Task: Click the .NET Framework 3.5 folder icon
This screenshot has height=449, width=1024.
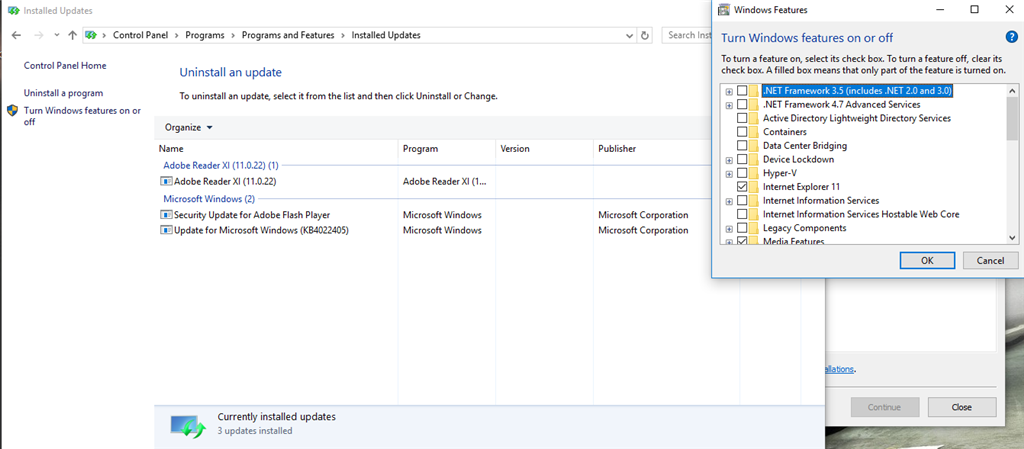Action: click(755, 91)
